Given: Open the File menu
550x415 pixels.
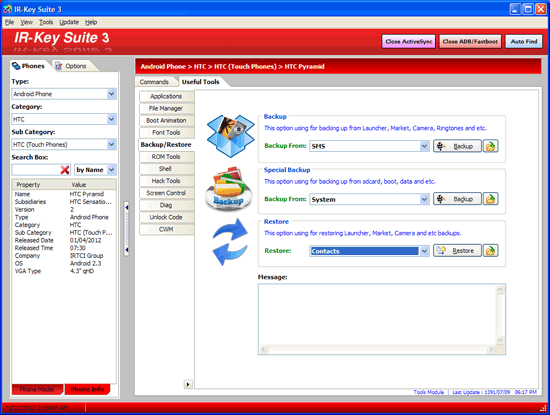Looking at the screenshot, I should pos(9,22).
